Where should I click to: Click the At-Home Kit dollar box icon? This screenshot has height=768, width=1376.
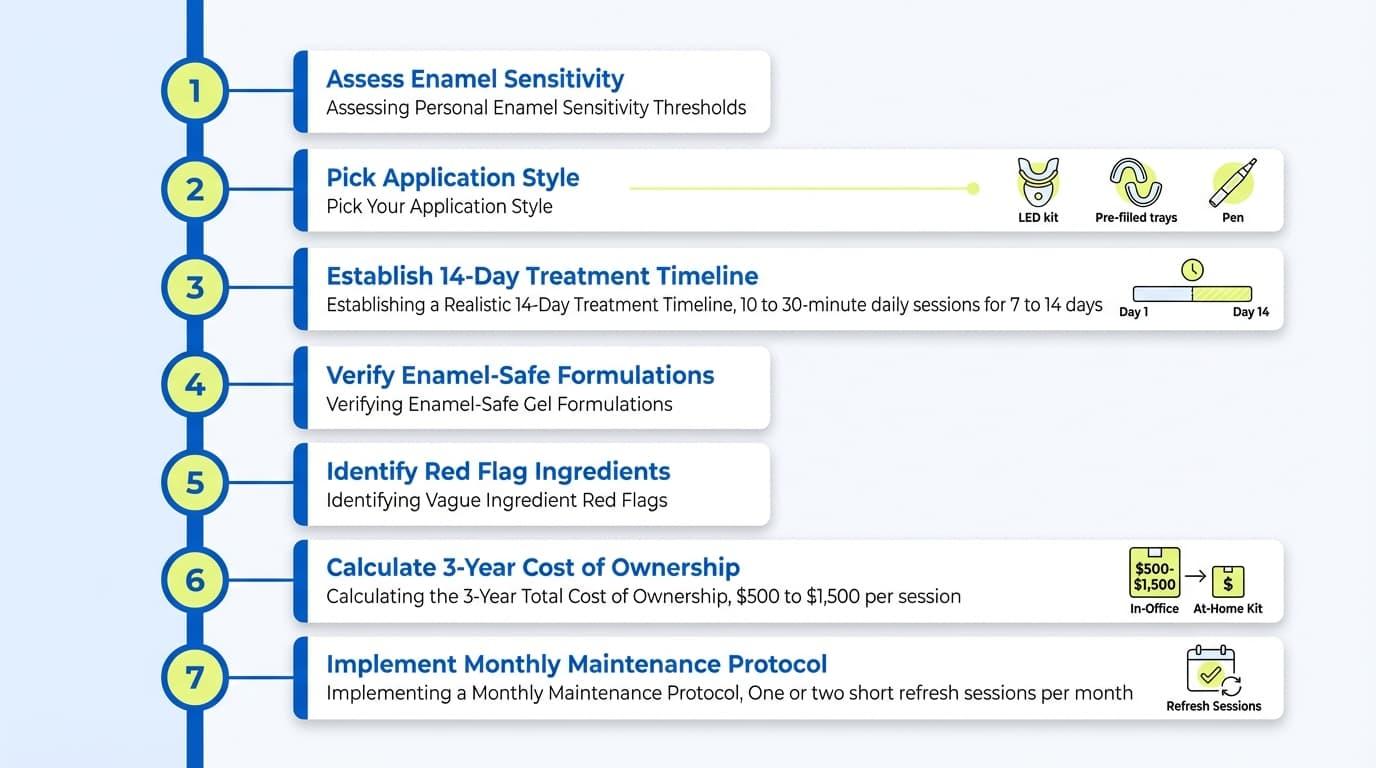tap(1228, 581)
